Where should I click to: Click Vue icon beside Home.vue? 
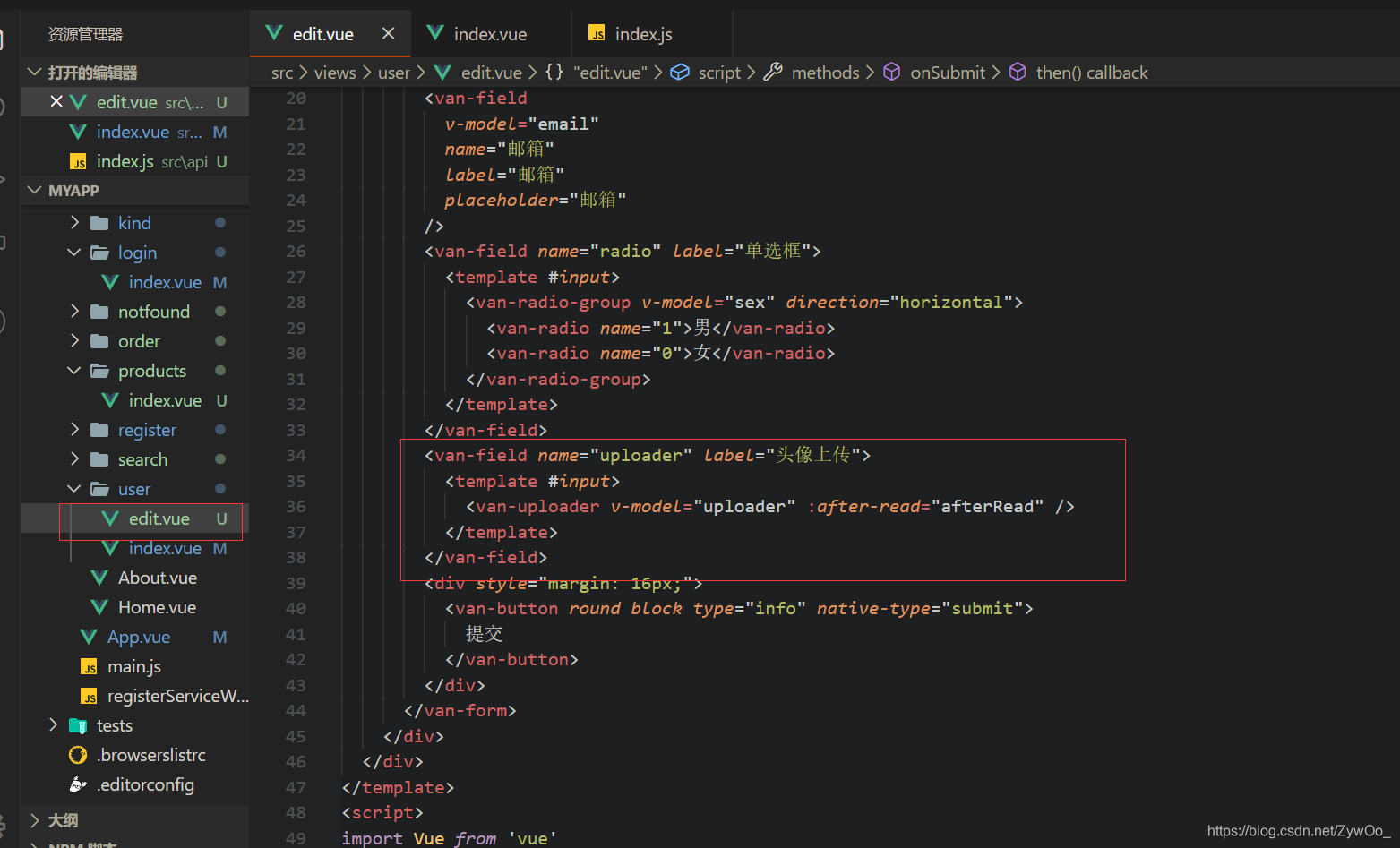click(x=99, y=607)
